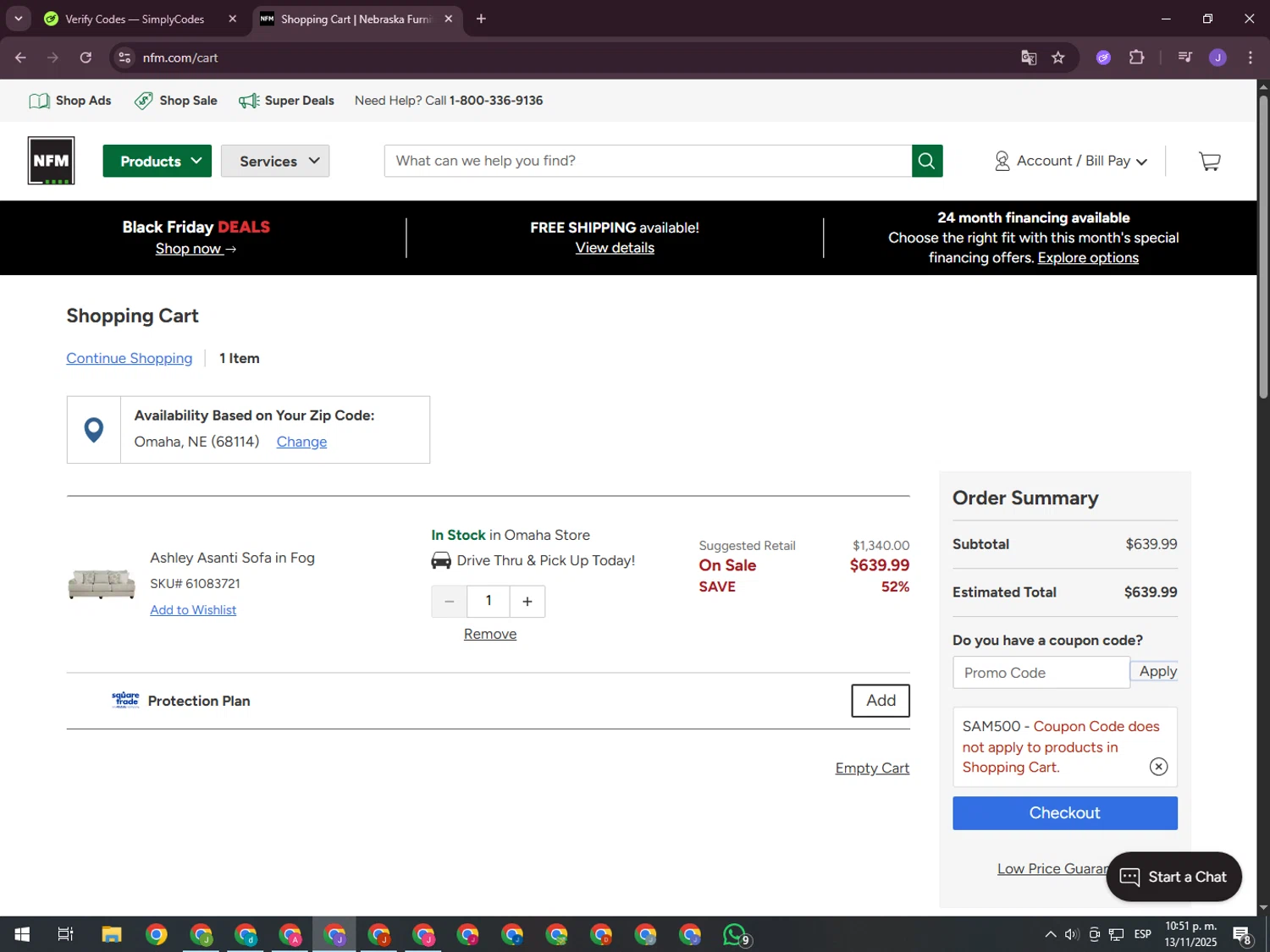
Task: Expand the Services dropdown
Action: tap(275, 161)
